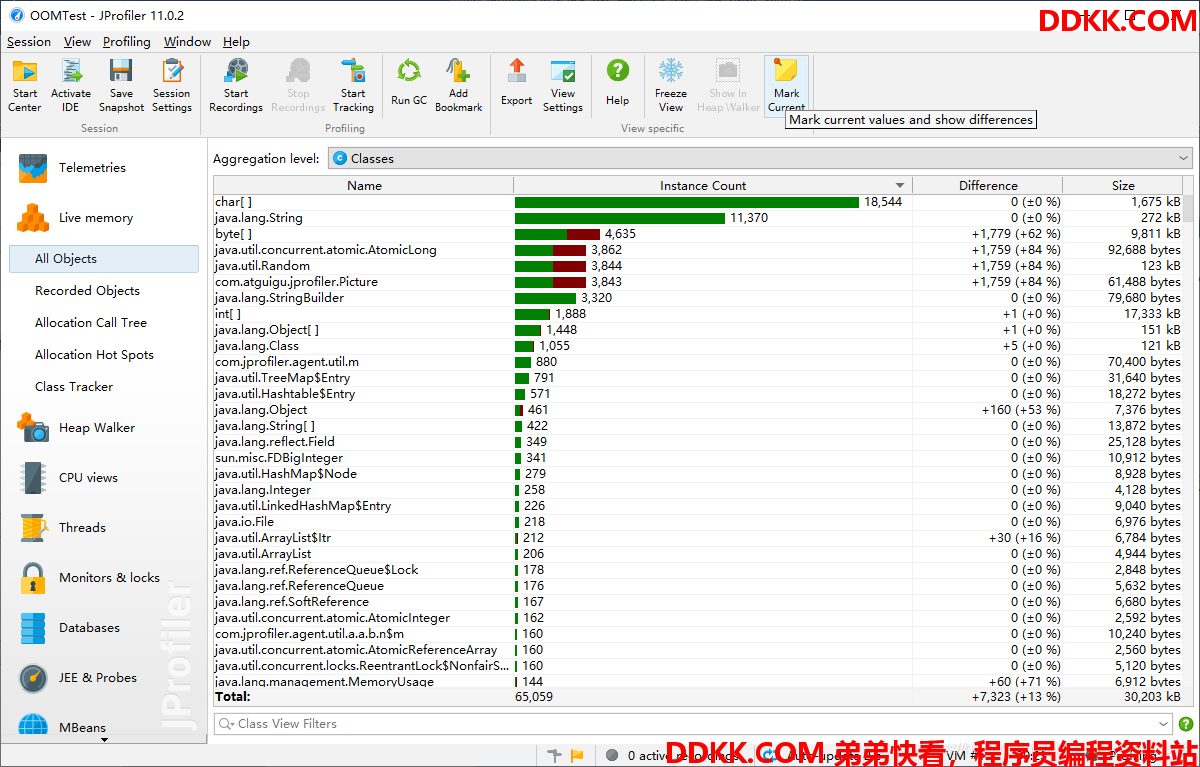Click the Mark Current toolbar icon
The image size is (1200, 767).
(x=787, y=86)
